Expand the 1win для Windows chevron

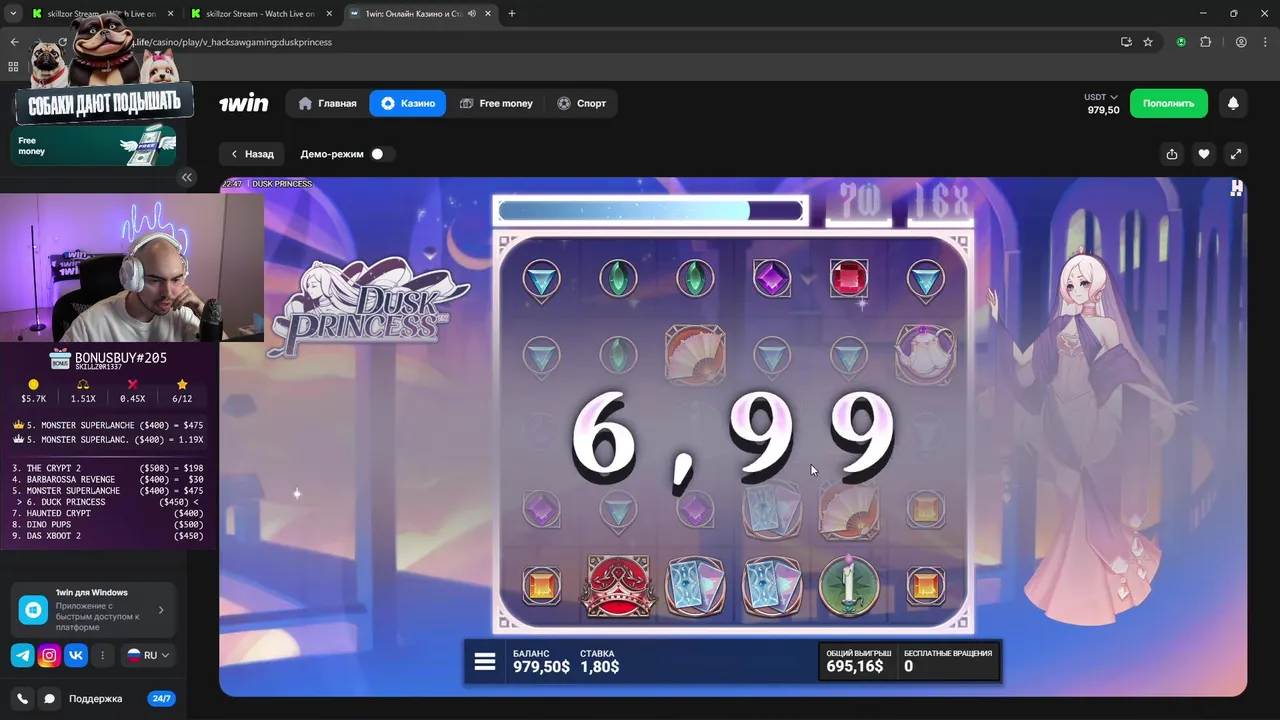click(x=161, y=610)
